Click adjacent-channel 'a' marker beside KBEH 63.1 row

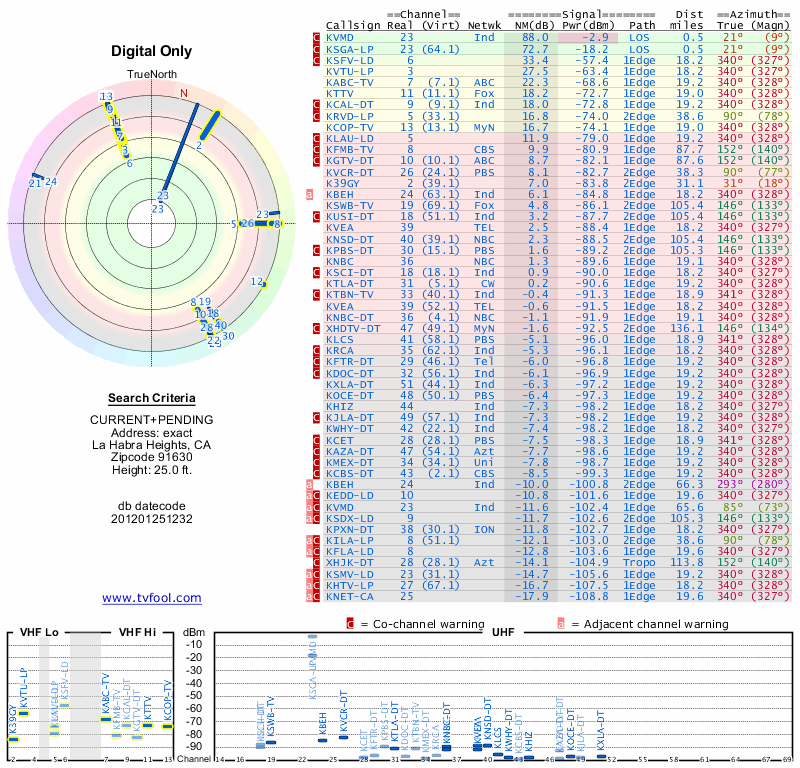point(309,194)
